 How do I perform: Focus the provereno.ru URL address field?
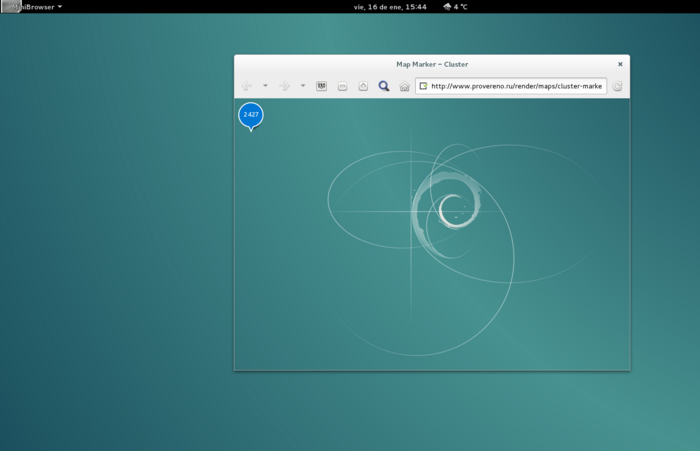pos(516,86)
